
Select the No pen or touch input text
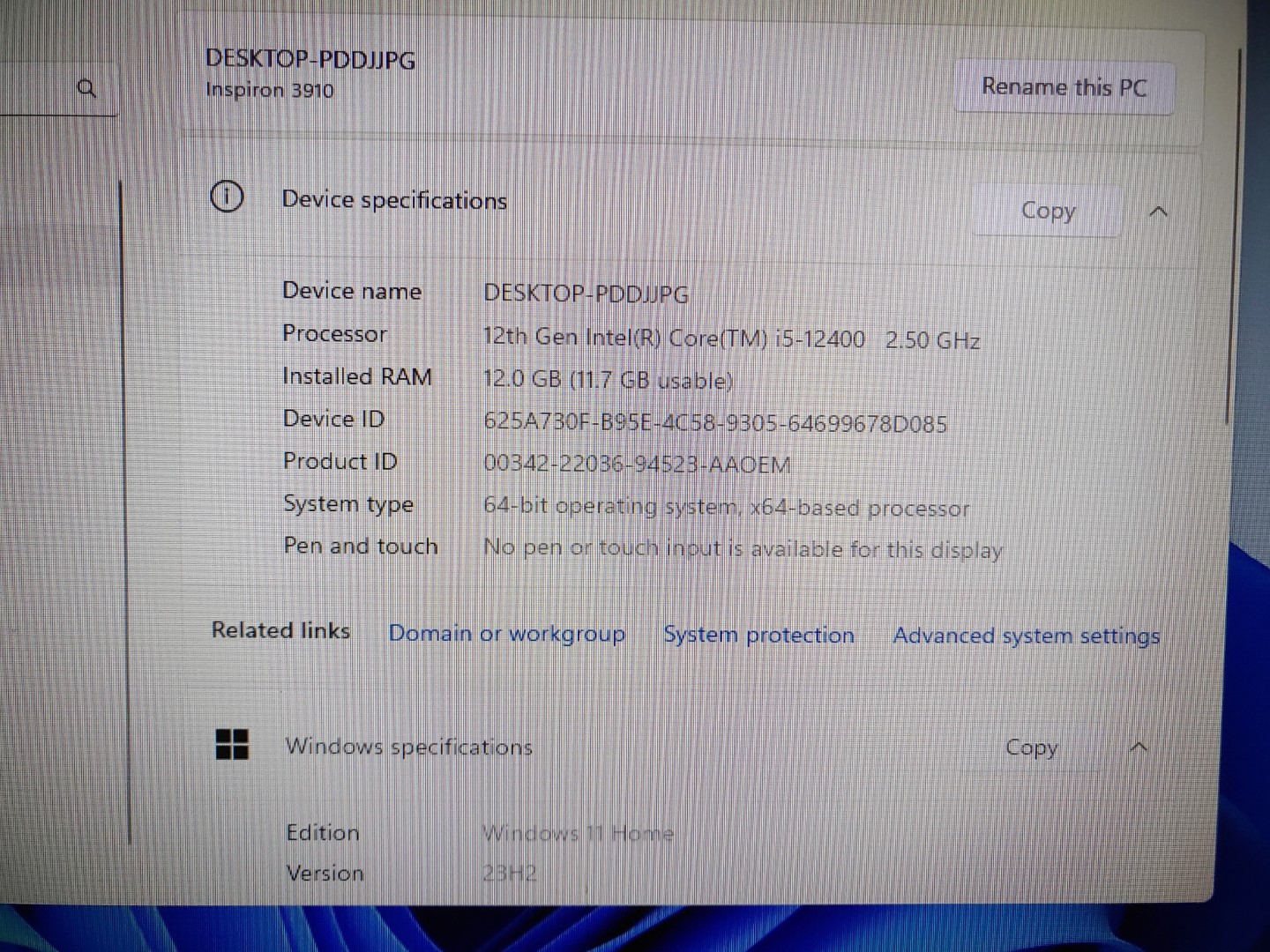[x=743, y=549]
